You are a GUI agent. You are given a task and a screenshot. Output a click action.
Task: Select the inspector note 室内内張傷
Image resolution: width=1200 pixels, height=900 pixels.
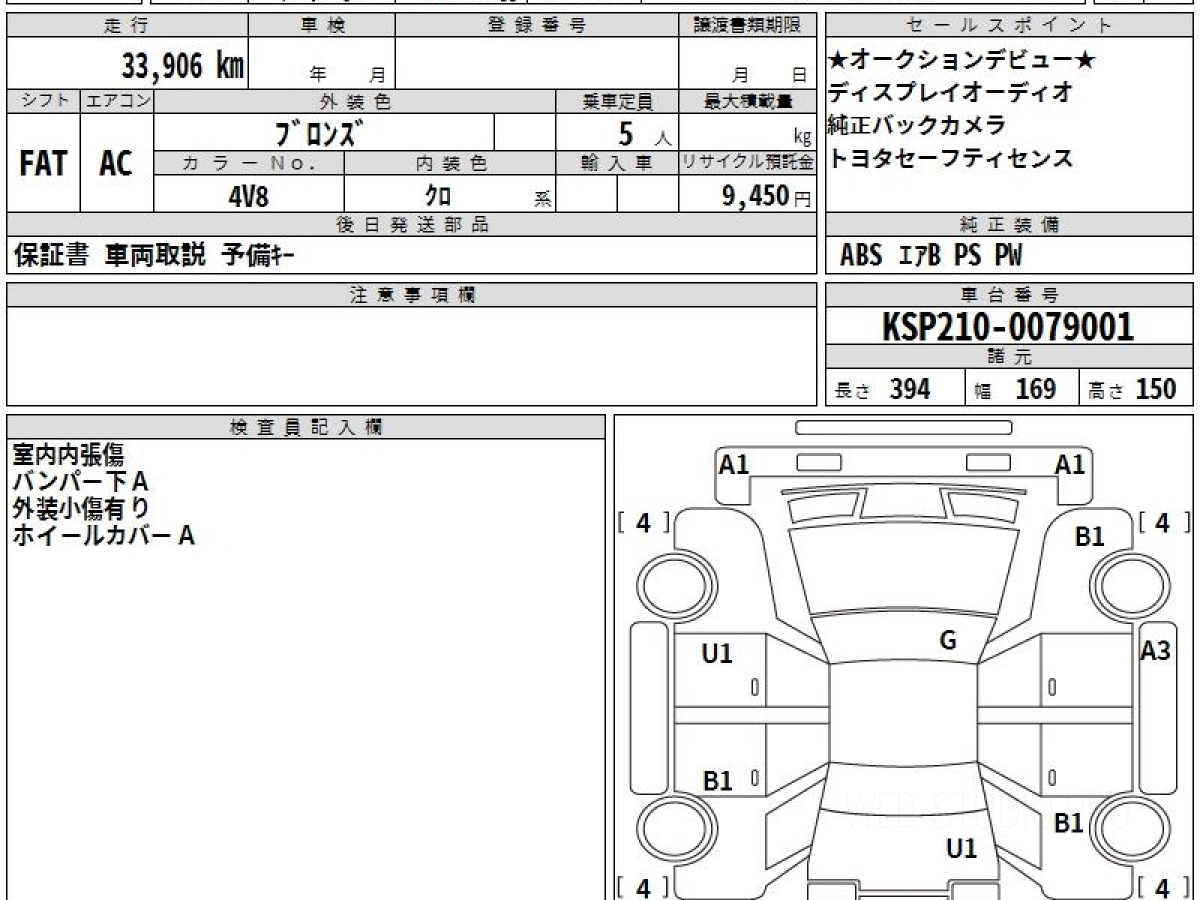tap(69, 456)
